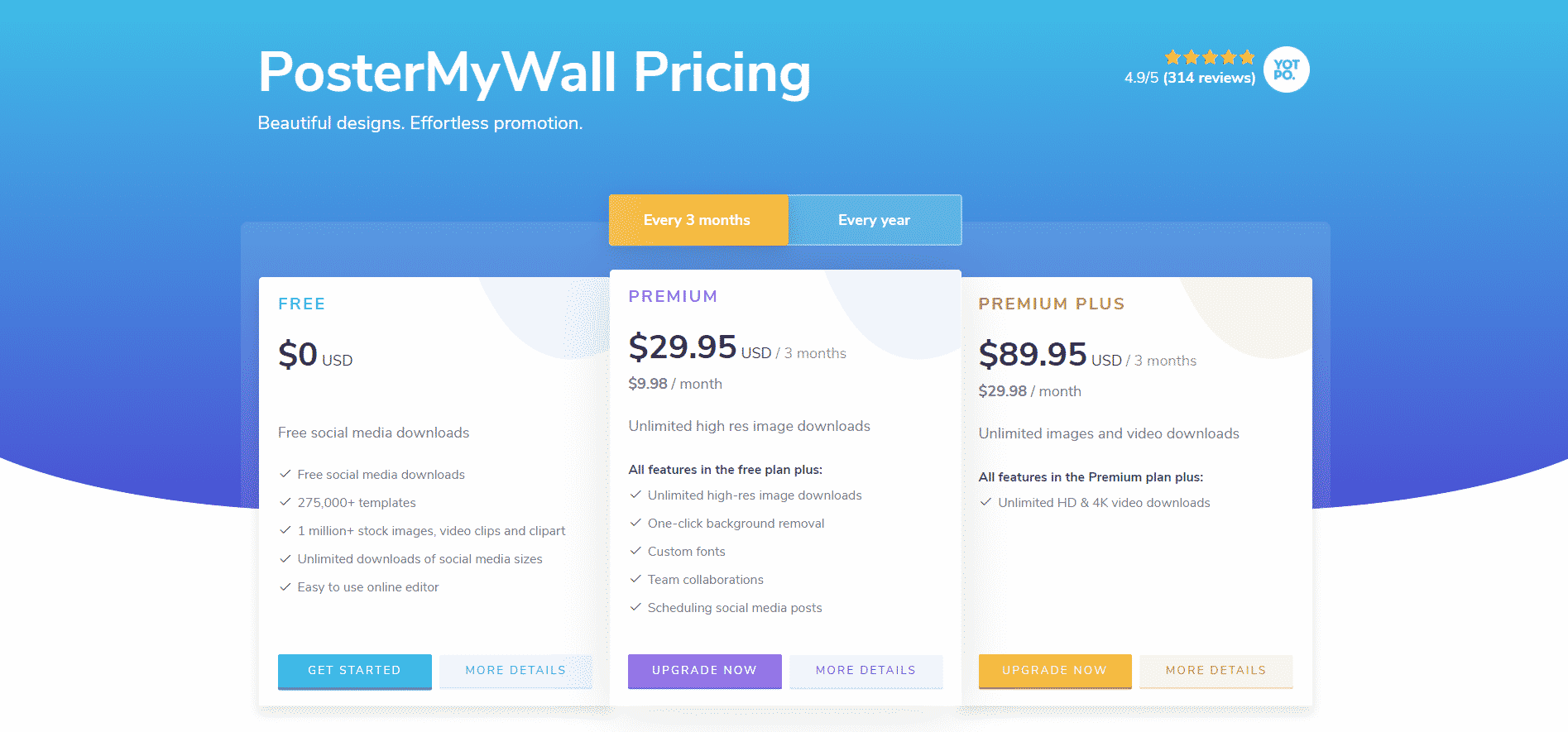The image size is (1568, 732).
Task: Click checkmark next to Custom fonts
Action: pos(635,551)
